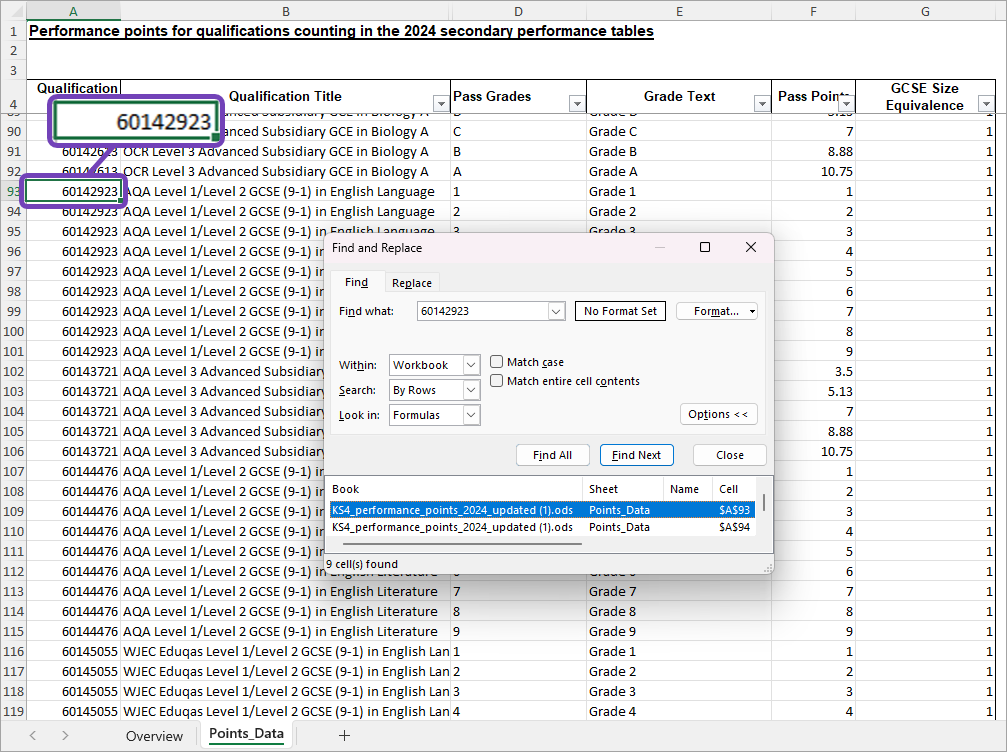Viewport: 1007px width, 752px height.
Task: Click the next sheet navigation arrow
Action: 63,734
